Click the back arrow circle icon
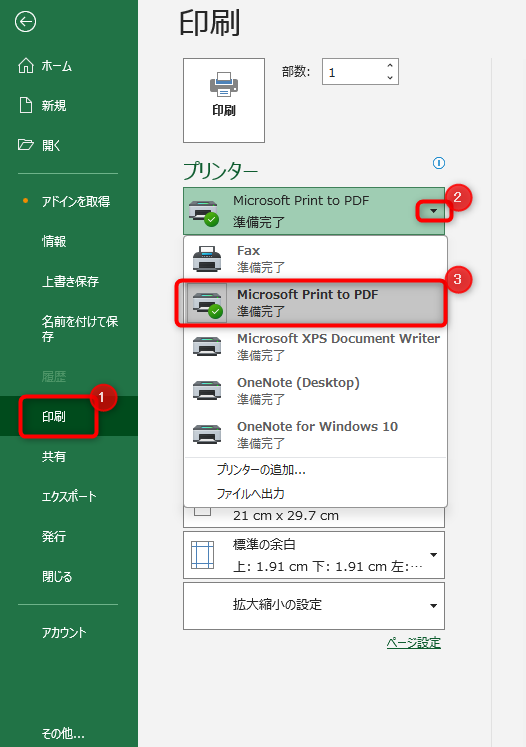 (25, 22)
